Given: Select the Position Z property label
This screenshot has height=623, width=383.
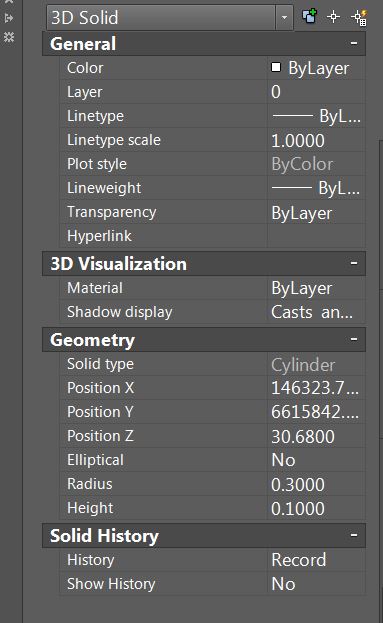Looking at the screenshot, I should [x=100, y=436].
